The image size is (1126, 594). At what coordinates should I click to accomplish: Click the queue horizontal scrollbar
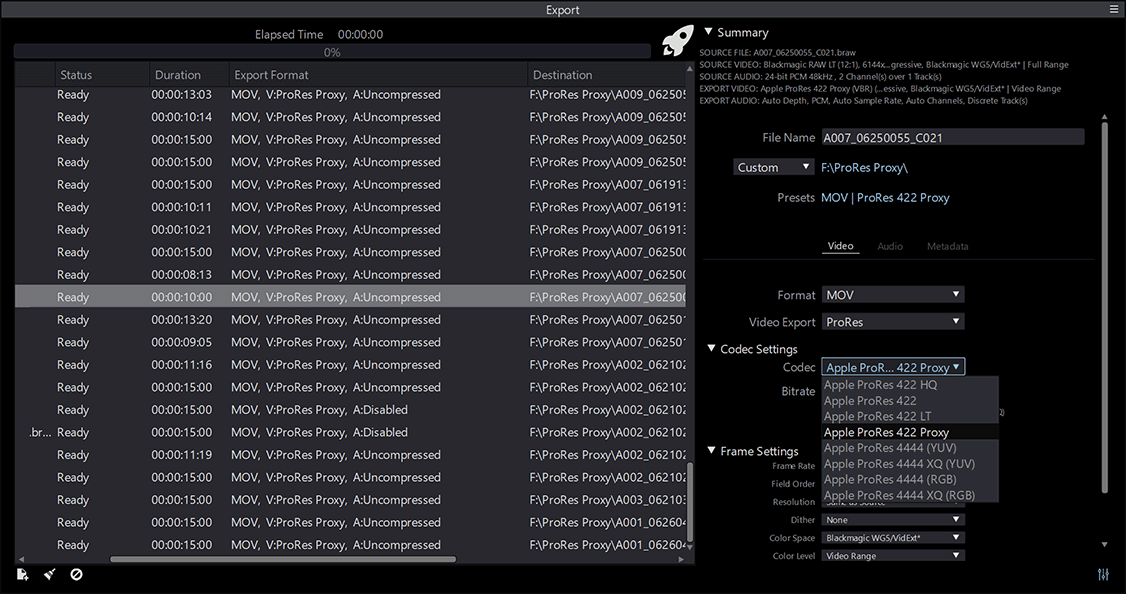(283, 559)
